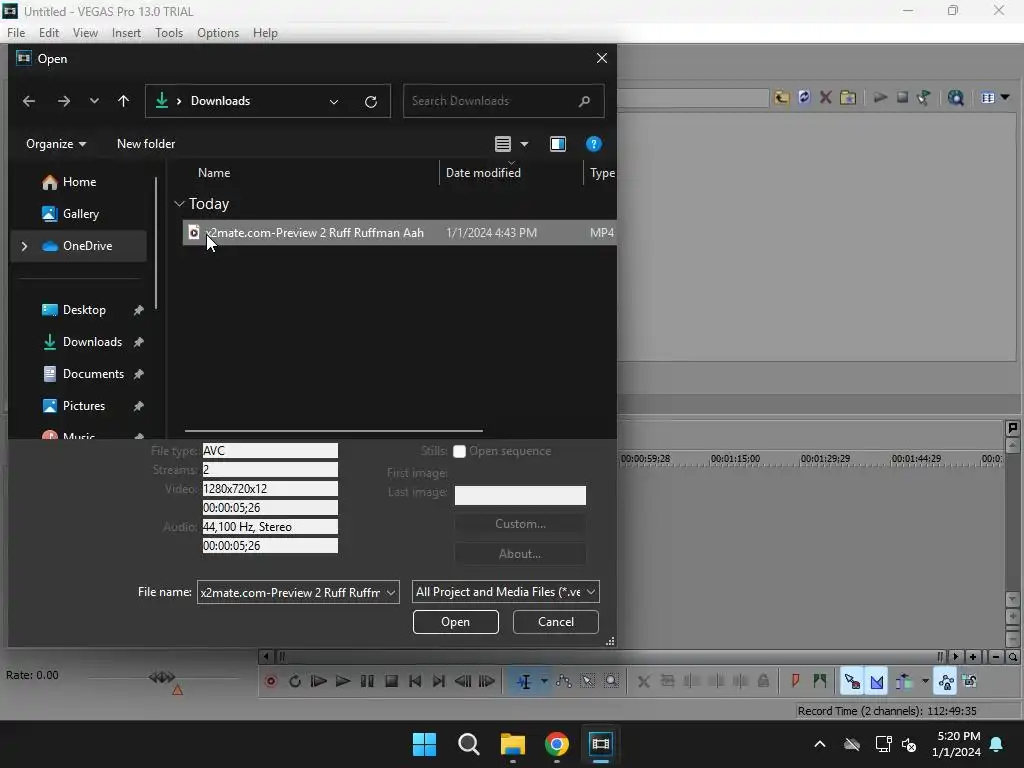Select the Selection Edit tool
Image resolution: width=1024 pixels, height=768 pixels.
click(588, 682)
